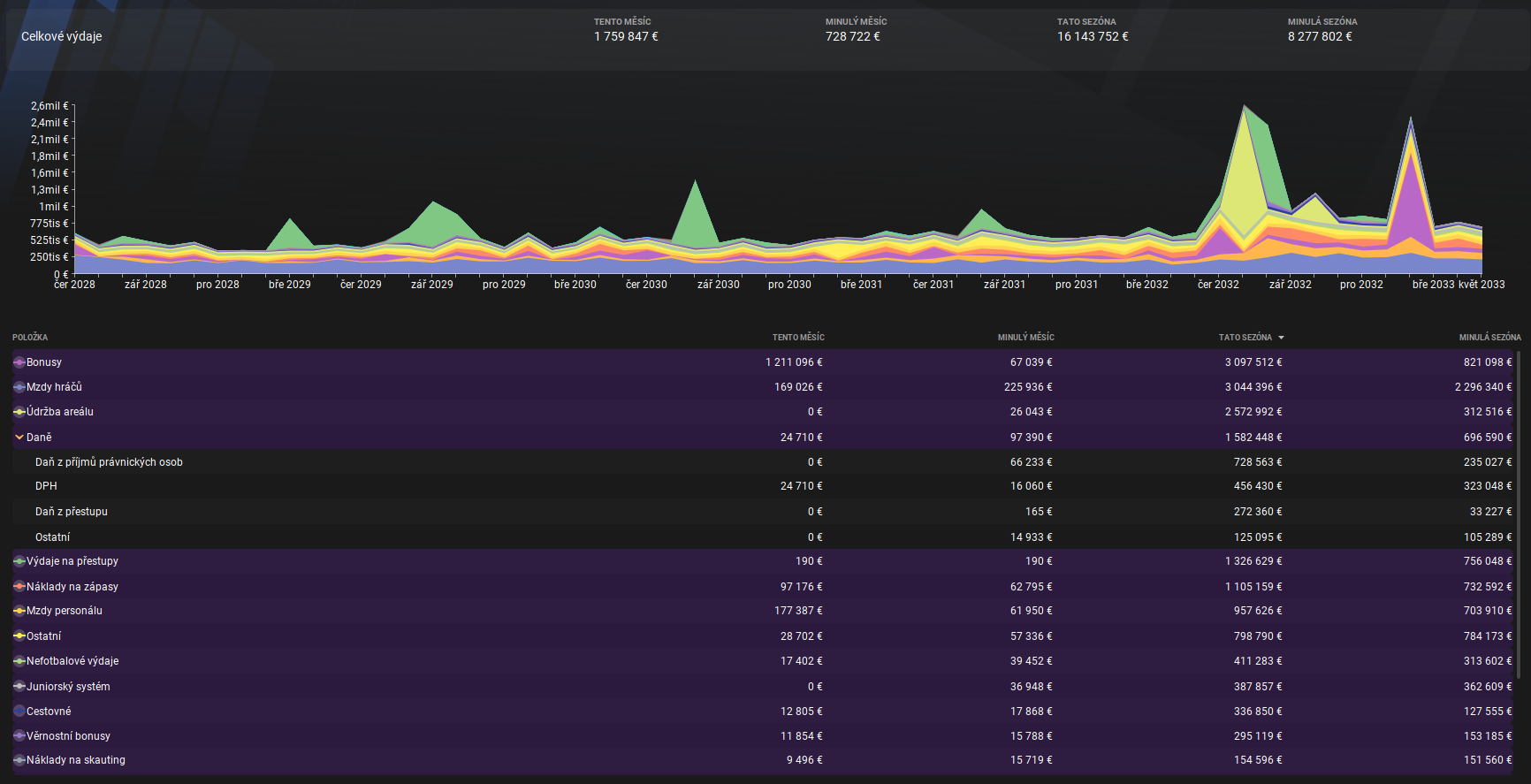This screenshot has width=1531, height=784.
Task: Open the Tato sezóna sort arrow
Action: [x=1281, y=338]
